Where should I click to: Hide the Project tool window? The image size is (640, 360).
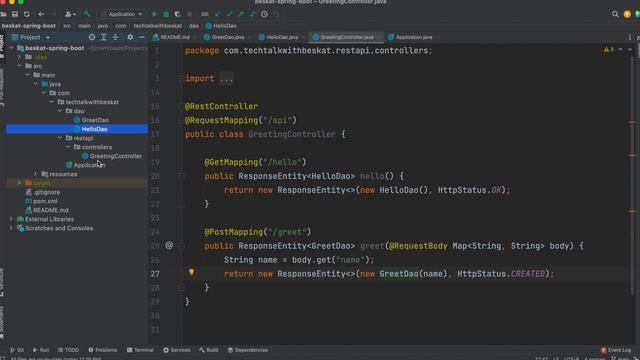142,37
